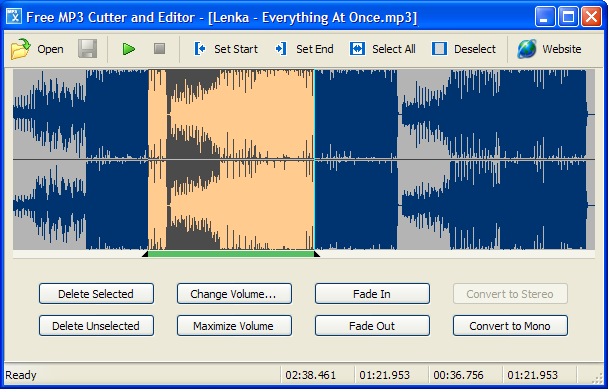Image resolution: width=608 pixels, height=389 pixels.
Task: Click the Select All icon
Action: coord(357,49)
